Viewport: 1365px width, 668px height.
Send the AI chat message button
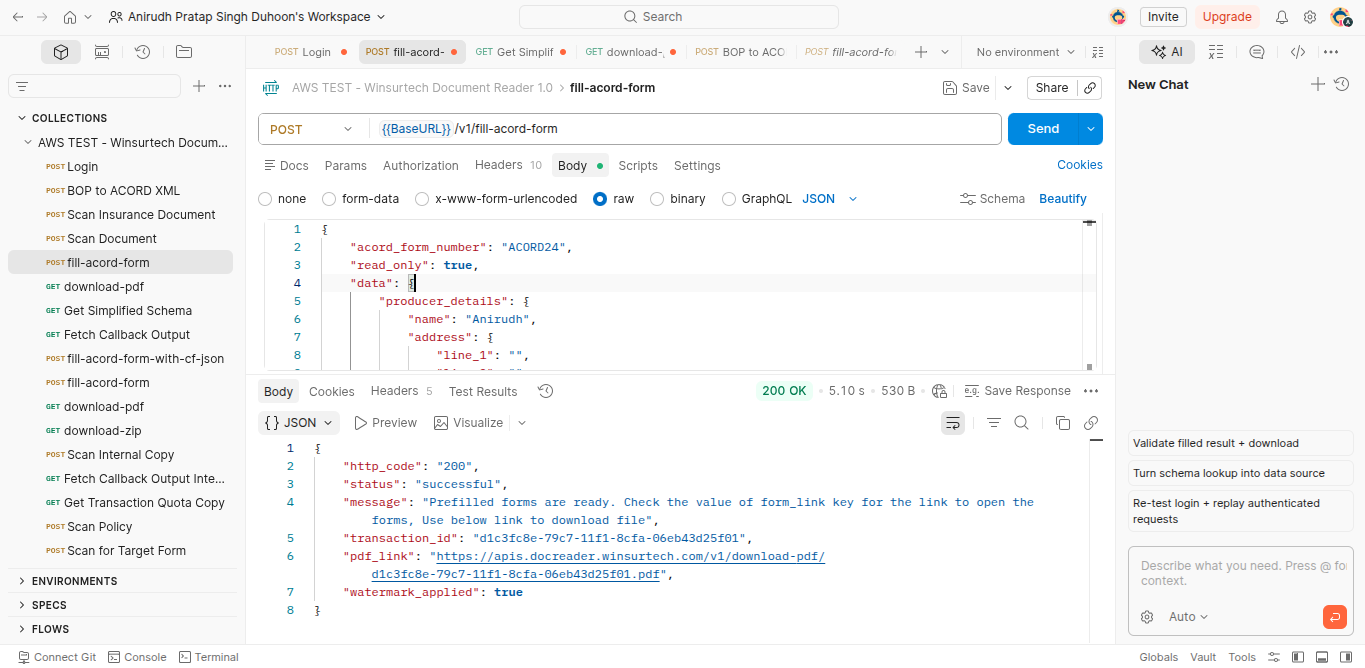pos(1334,617)
